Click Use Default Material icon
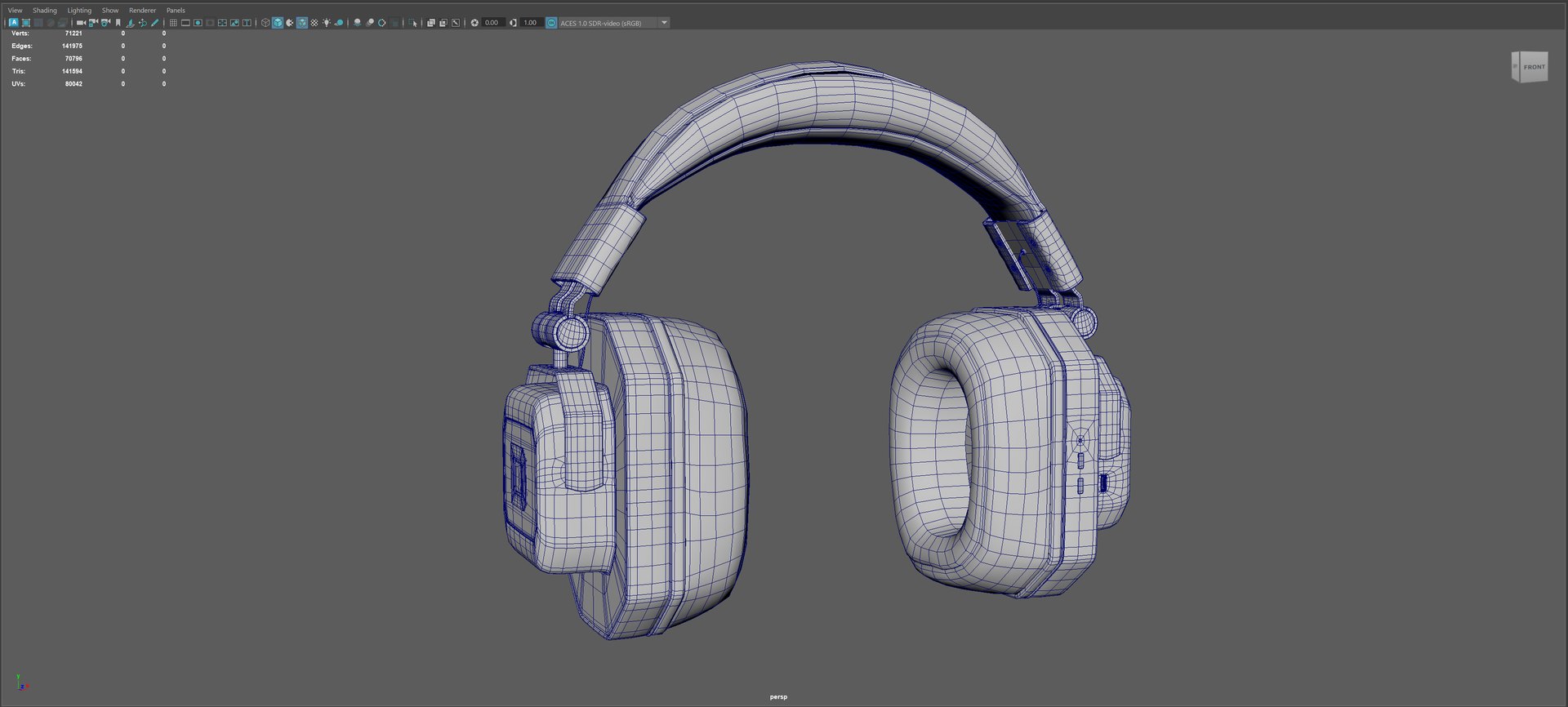This screenshot has width=1568, height=707. tap(290, 23)
